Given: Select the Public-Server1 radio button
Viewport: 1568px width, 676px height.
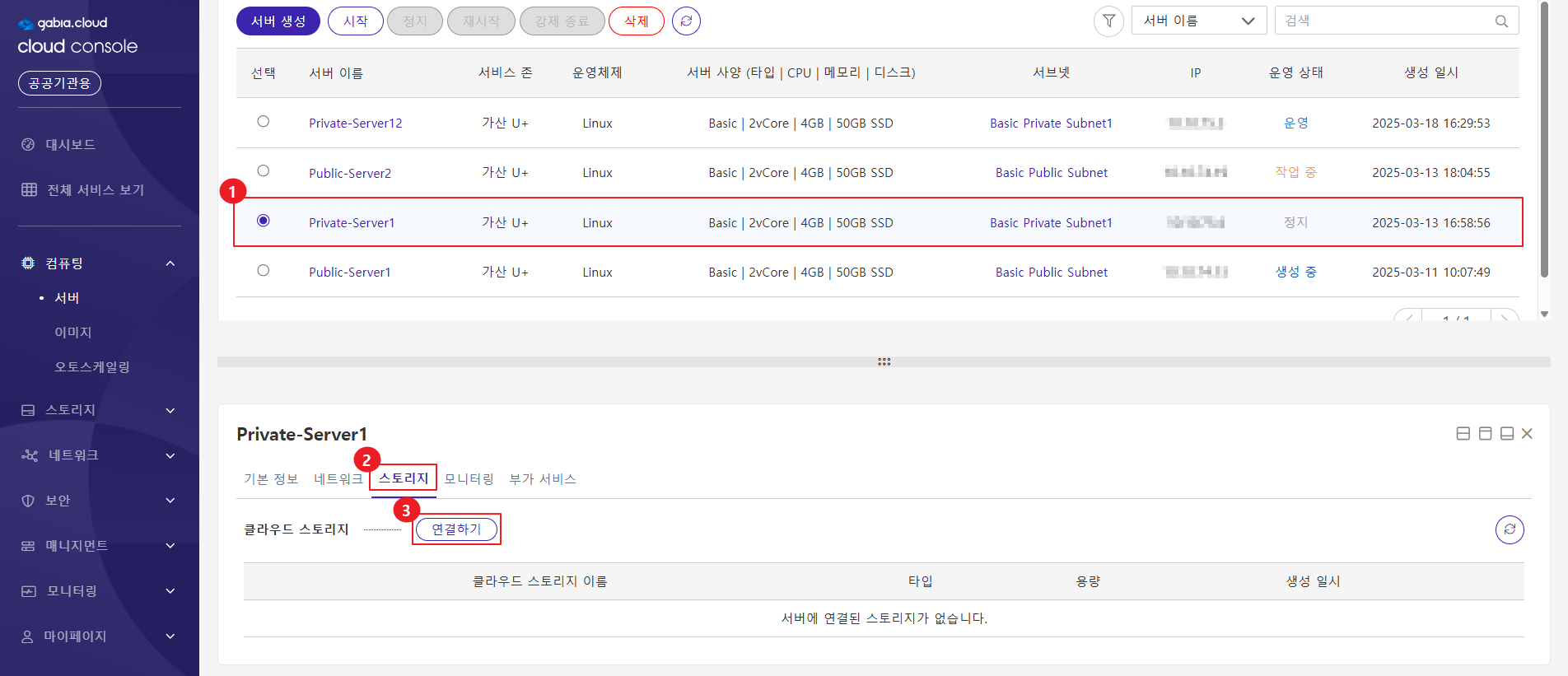Looking at the screenshot, I should coord(264,271).
